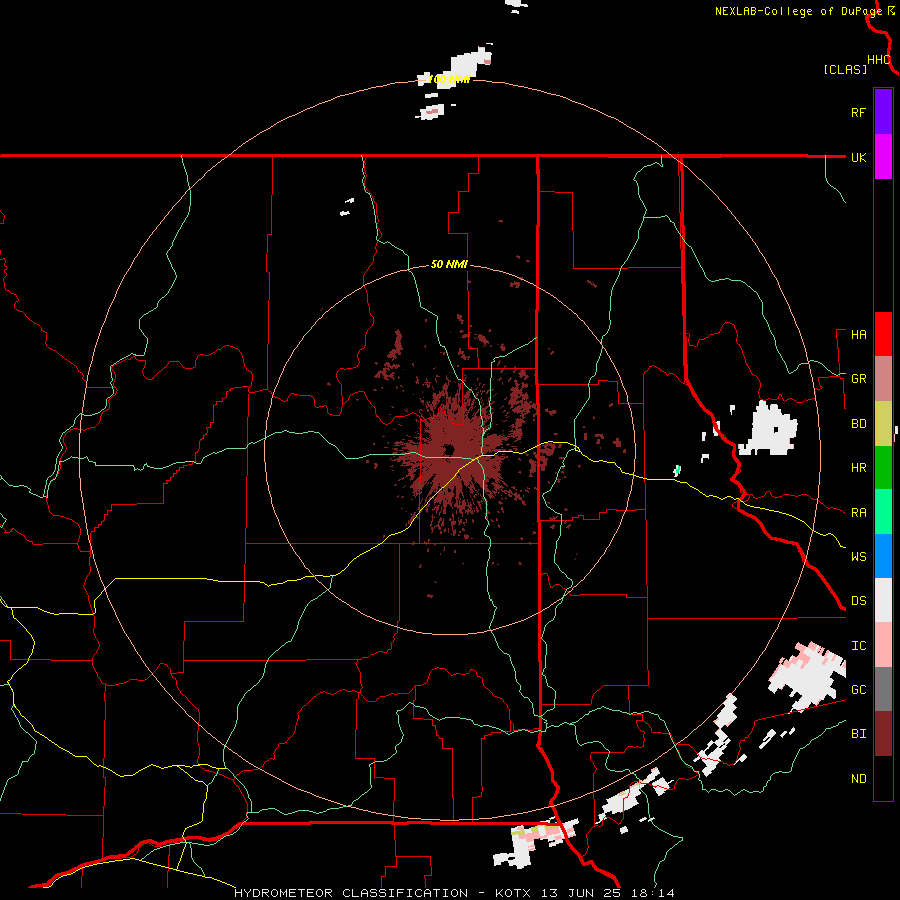Pick the dark green HR legend swatch
900x900 pixels.
(x=883, y=468)
